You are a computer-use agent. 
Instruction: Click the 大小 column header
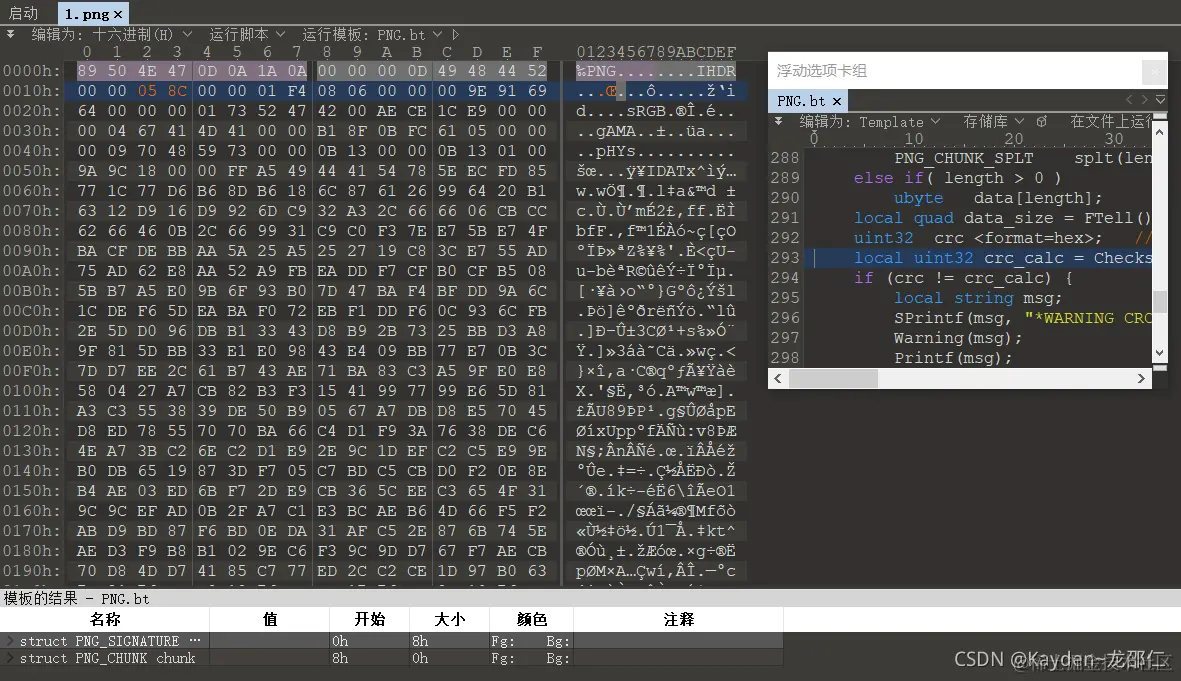[450, 619]
